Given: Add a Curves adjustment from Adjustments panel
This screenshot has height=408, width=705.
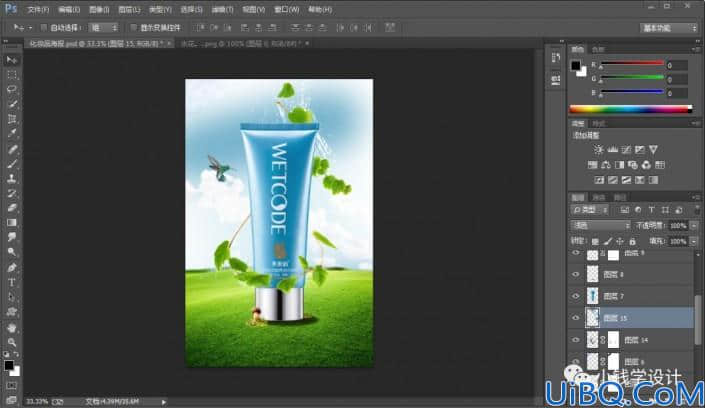Looking at the screenshot, I should [x=626, y=150].
